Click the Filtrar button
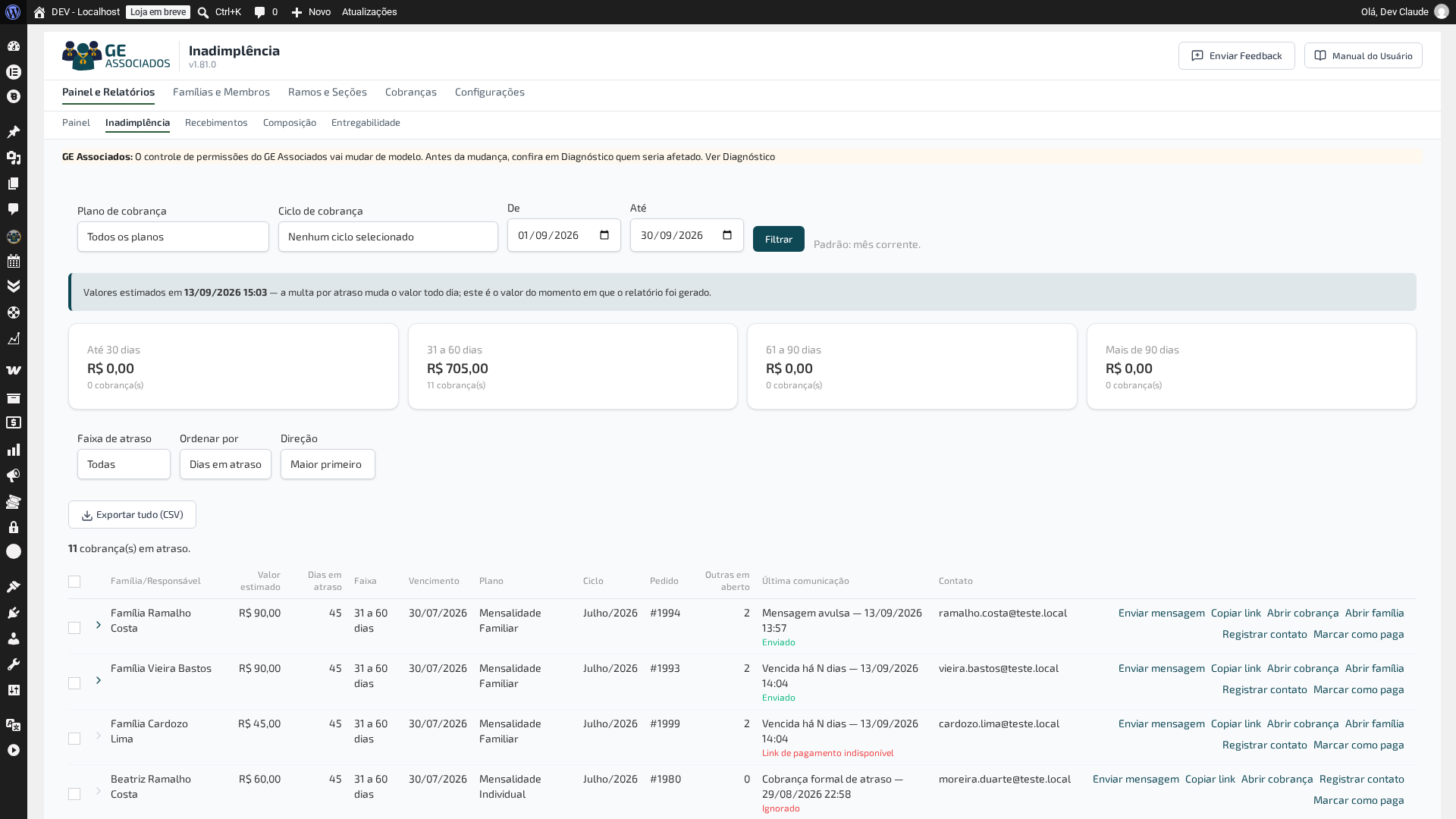 pyautogui.click(x=779, y=239)
